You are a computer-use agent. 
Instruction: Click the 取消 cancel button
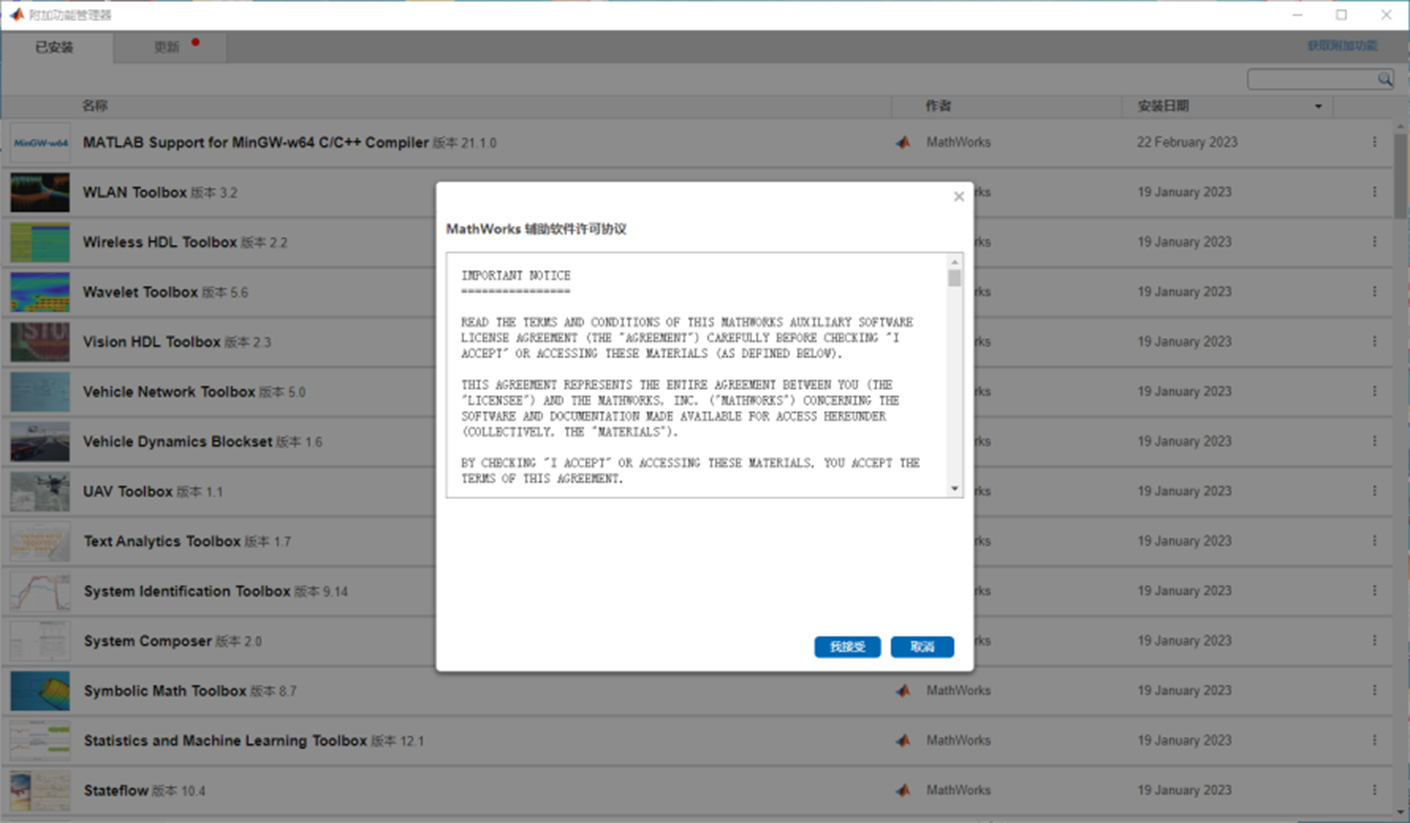[x=922, y=647]
